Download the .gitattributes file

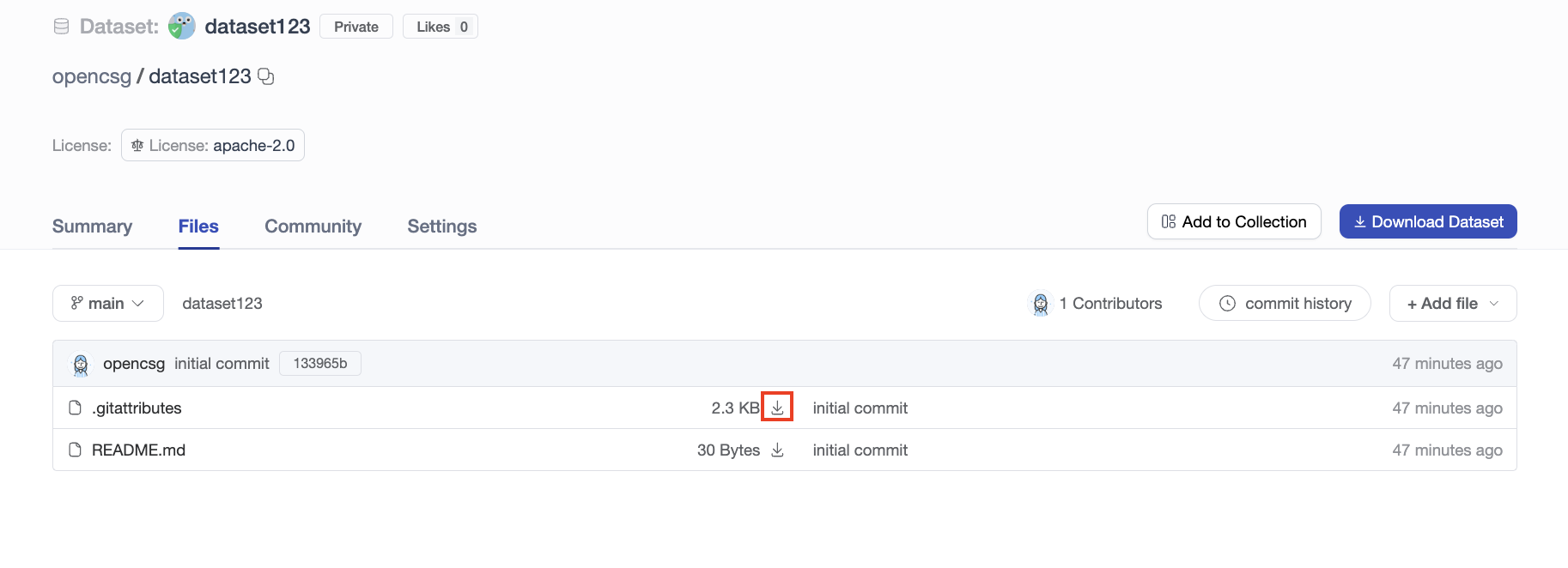click(x=777, y=408)
